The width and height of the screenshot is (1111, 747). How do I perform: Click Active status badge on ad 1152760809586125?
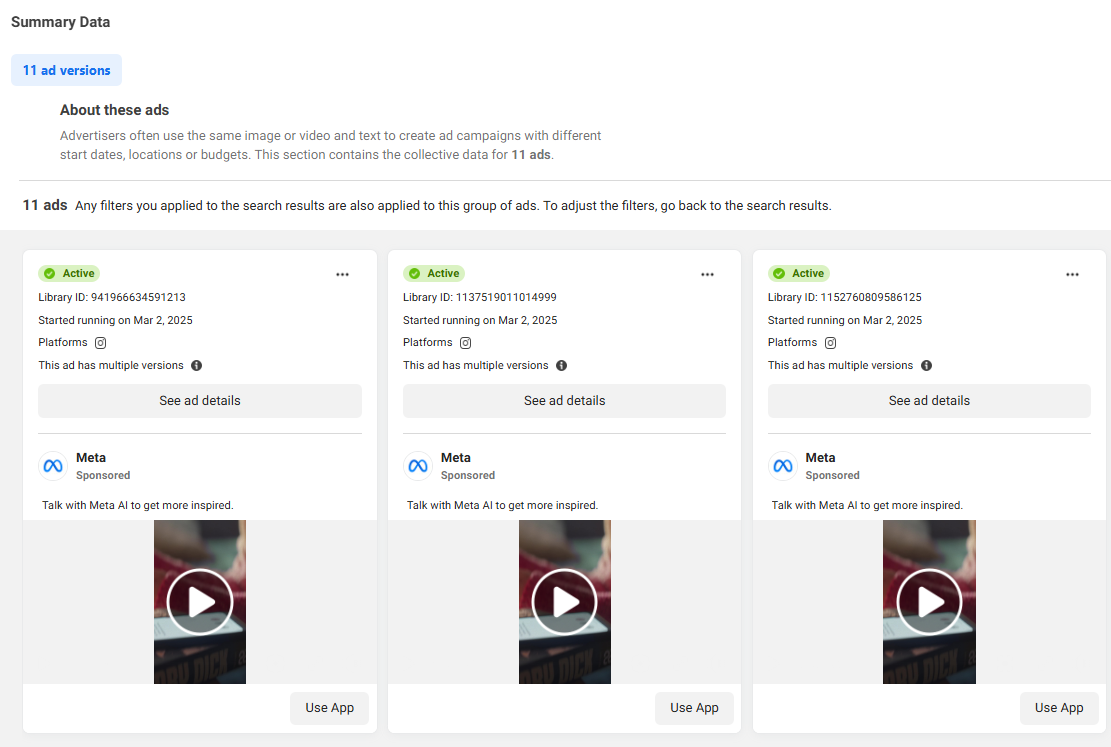[x=799, y=274]
